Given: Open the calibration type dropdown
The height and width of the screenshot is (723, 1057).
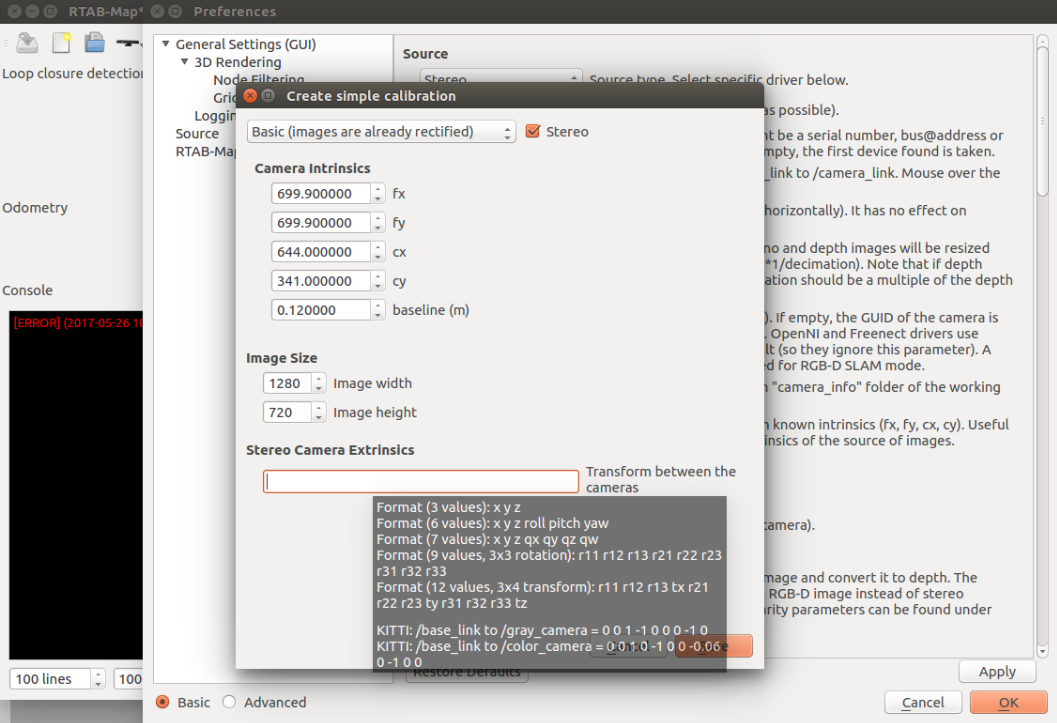Looking at the screenshot, I should [381, 132].
